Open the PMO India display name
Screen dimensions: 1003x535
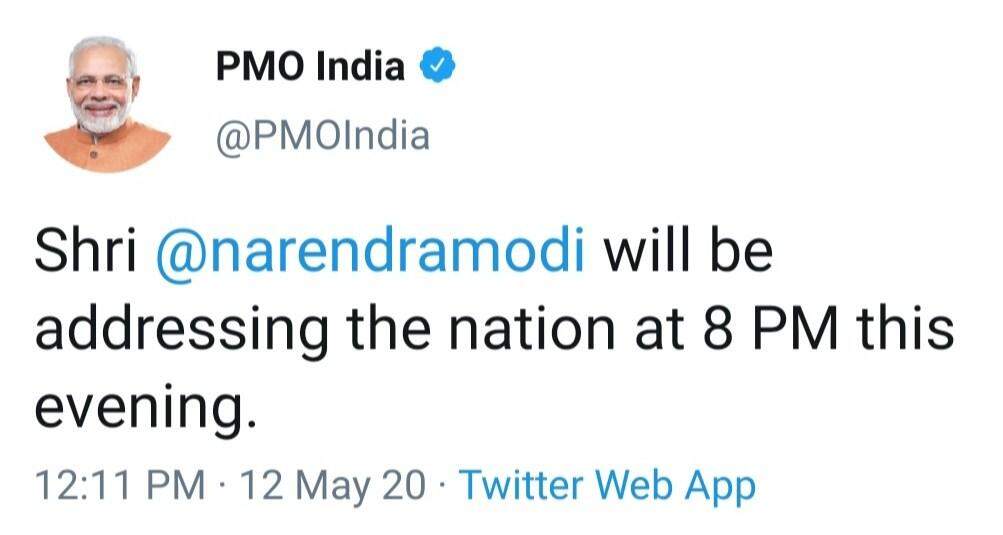tap(310, 68)
